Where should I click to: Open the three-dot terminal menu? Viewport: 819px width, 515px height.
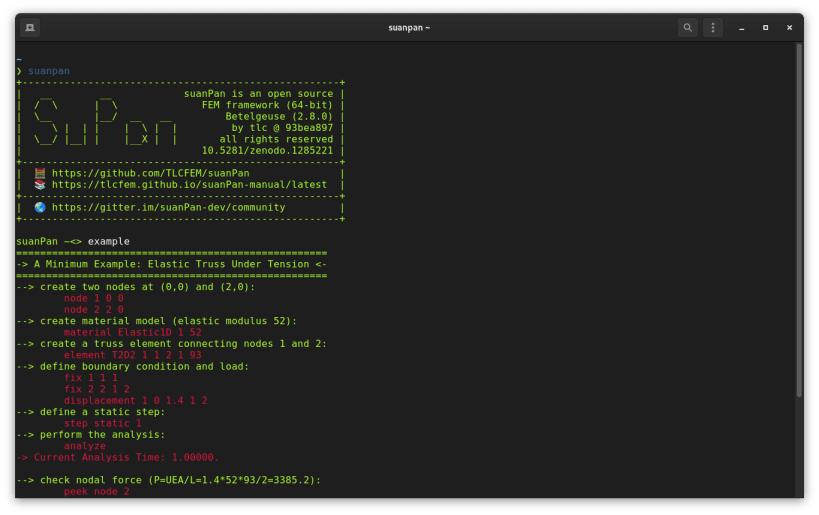tap(712, 28)
